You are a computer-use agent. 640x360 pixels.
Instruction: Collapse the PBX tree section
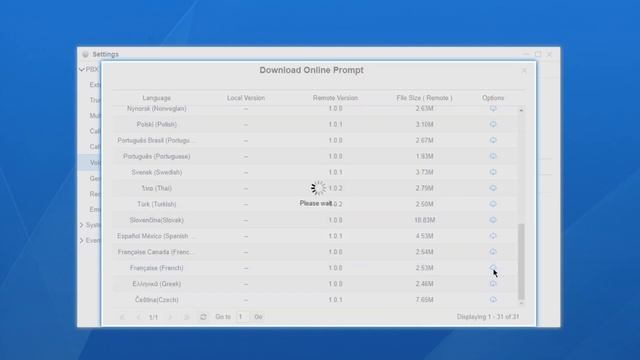click(x=82, y=69)
